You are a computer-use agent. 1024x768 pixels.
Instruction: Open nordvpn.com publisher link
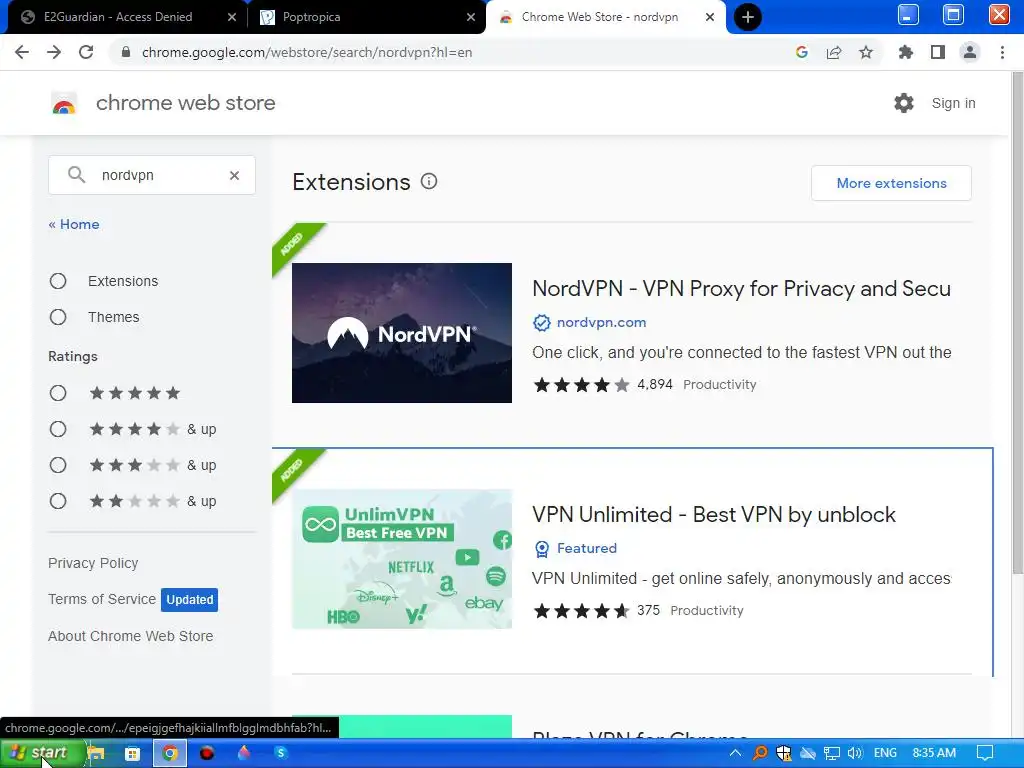click(x=601, y=322)
